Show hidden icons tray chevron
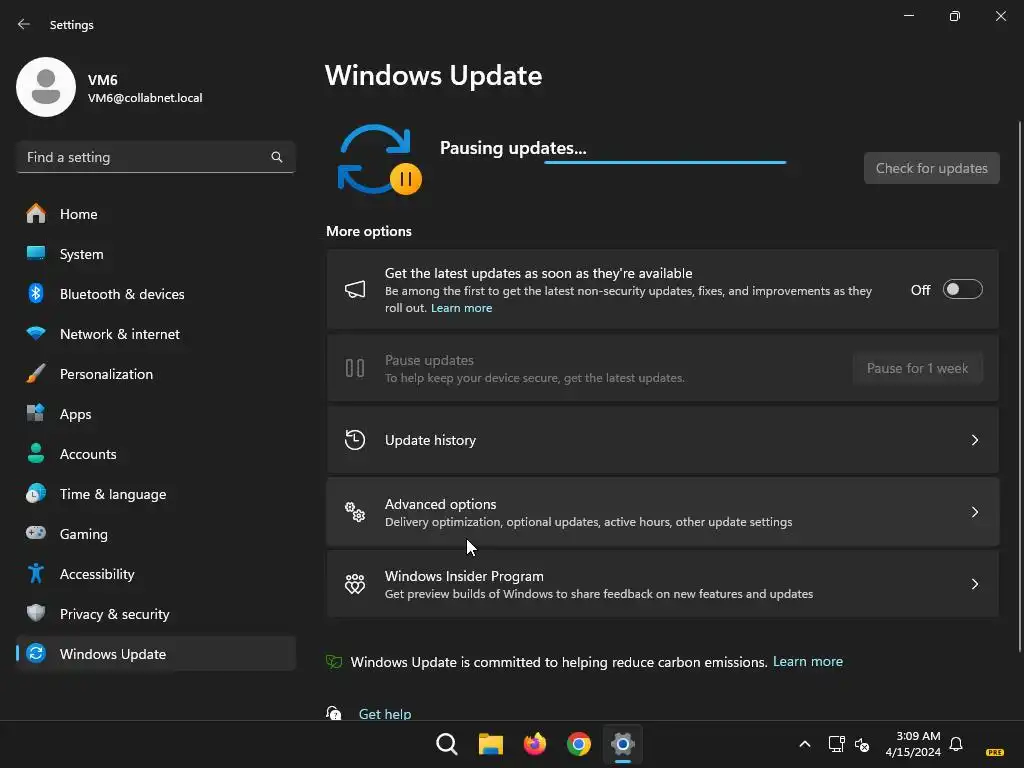Viewport: 1024px width, 768px height. click(x=805, y=744)
